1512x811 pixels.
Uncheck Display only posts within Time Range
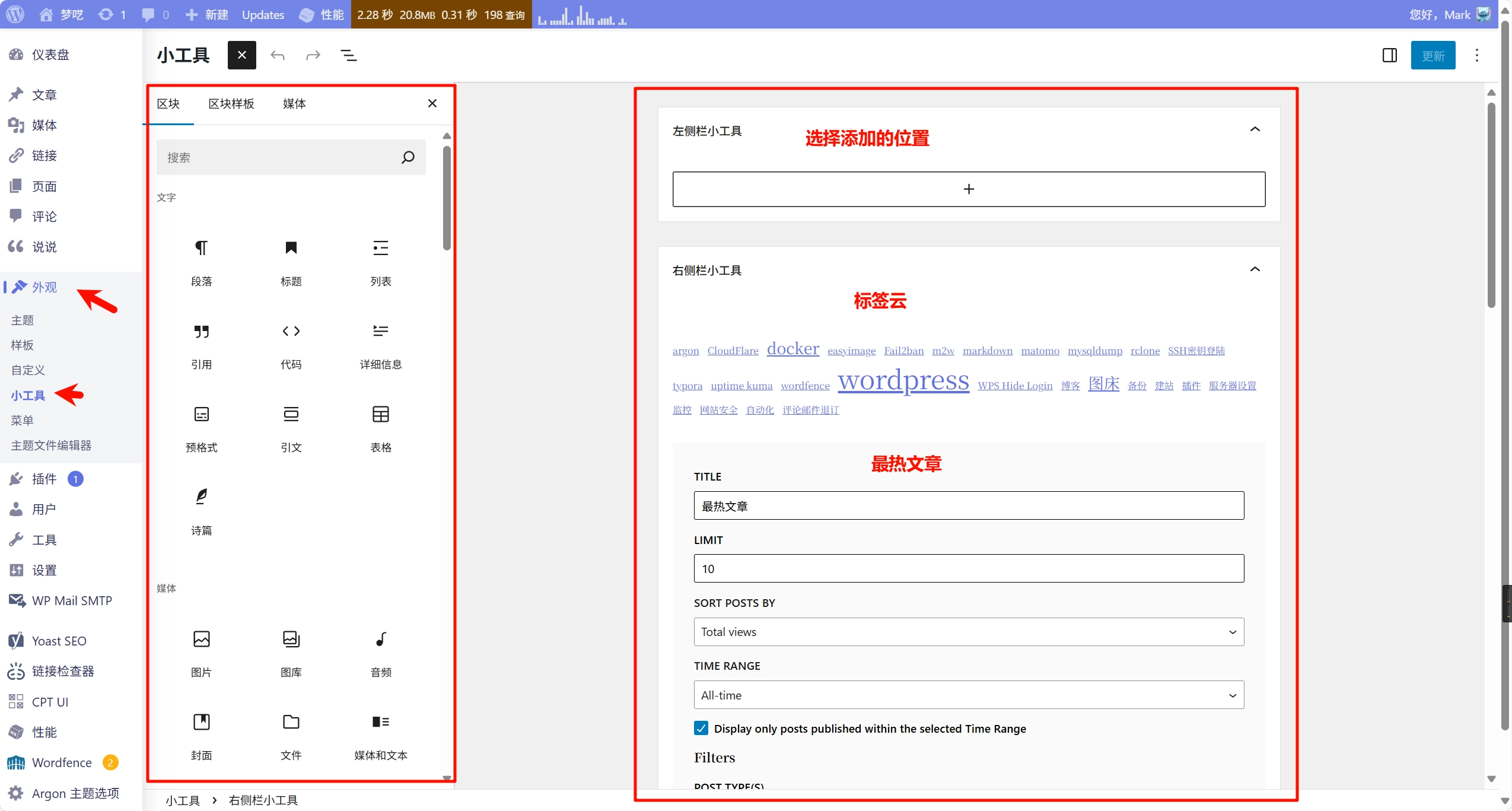pyautogui.click(x=701, y=728)
